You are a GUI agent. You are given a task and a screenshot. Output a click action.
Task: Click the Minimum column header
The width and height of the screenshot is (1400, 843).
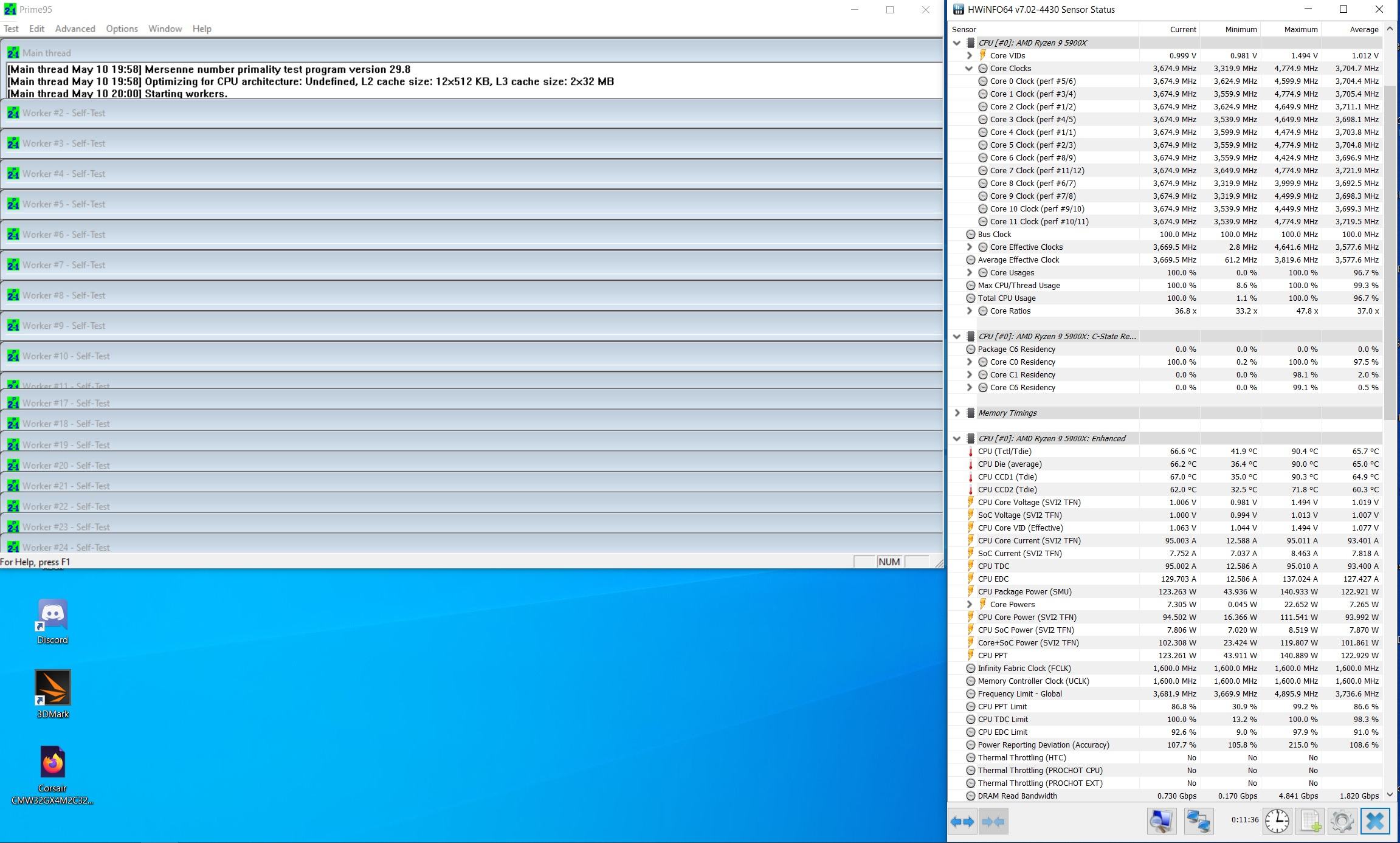pyautogui.click(x=1230, y=30)
